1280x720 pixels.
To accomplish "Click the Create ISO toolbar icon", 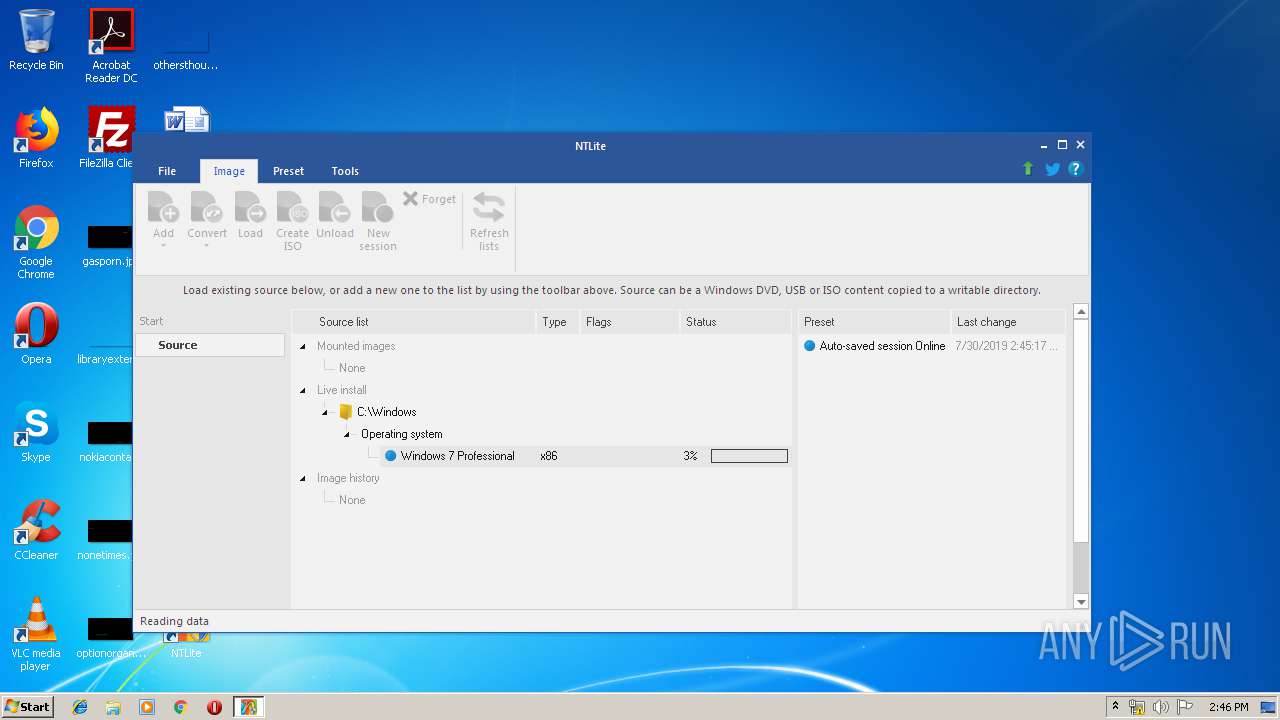I will [x=292, y=207].
